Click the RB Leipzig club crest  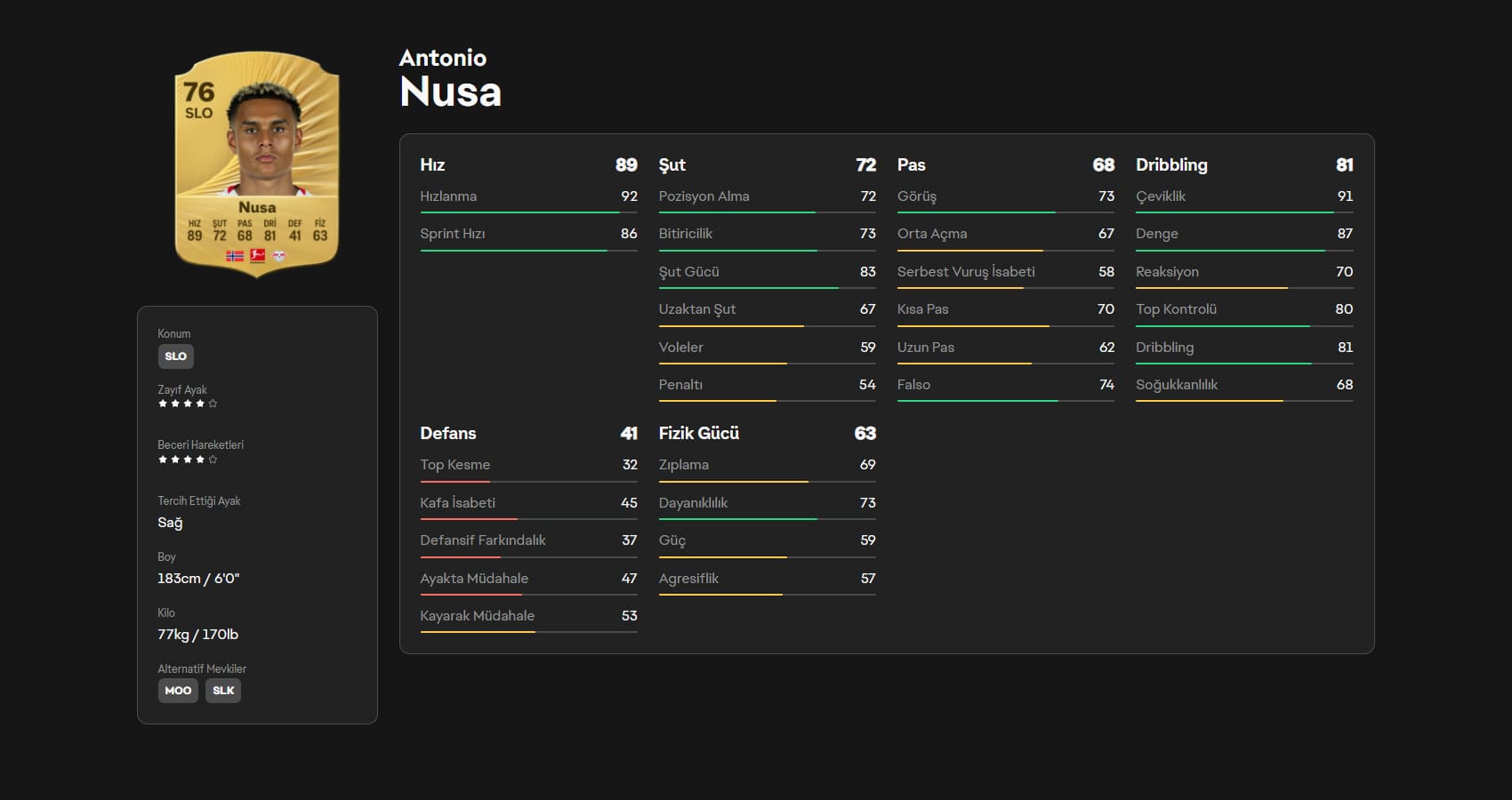point(279,256)
